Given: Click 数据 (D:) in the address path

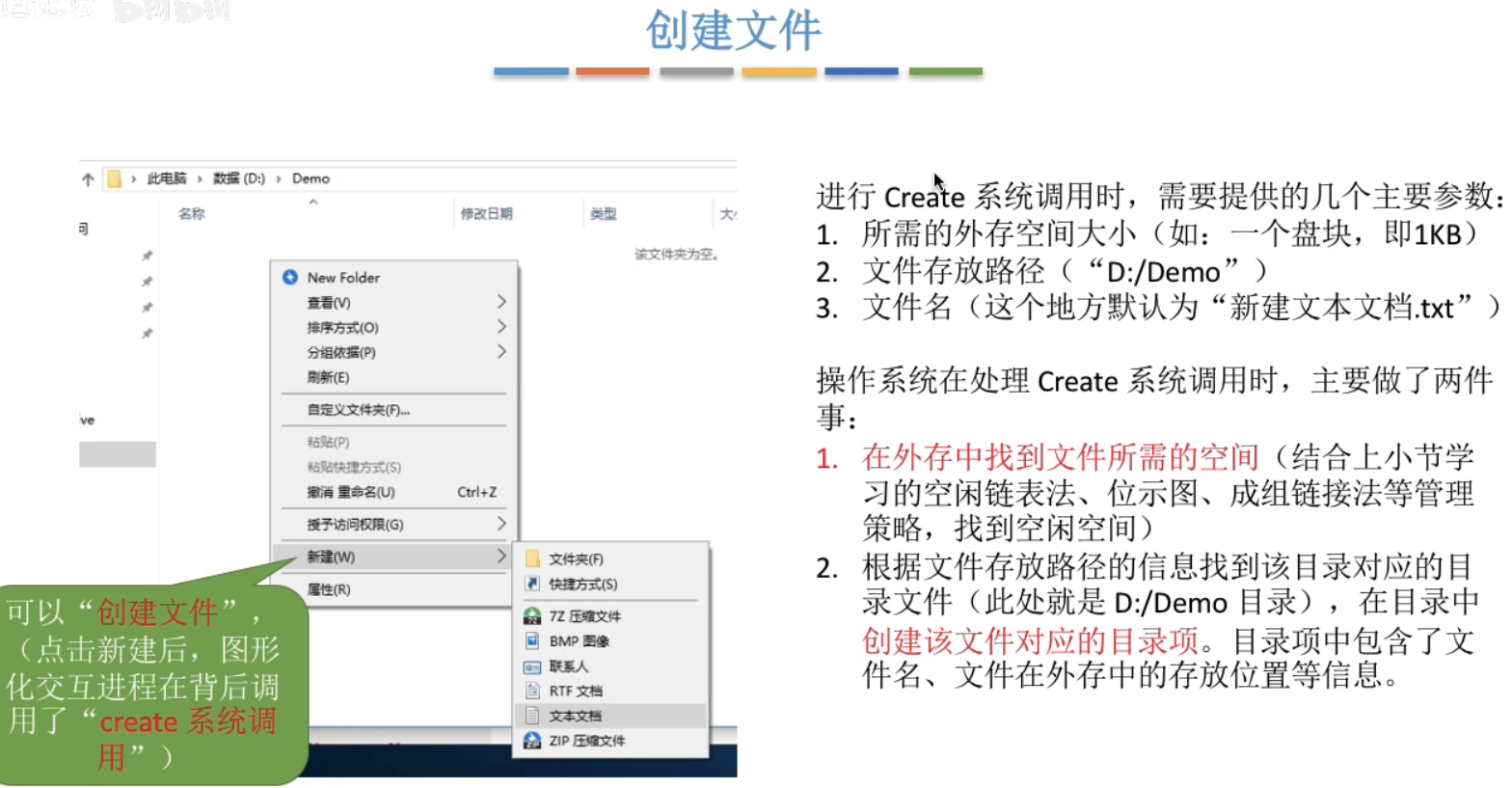Looking at the screenshot, I should 238,178.
